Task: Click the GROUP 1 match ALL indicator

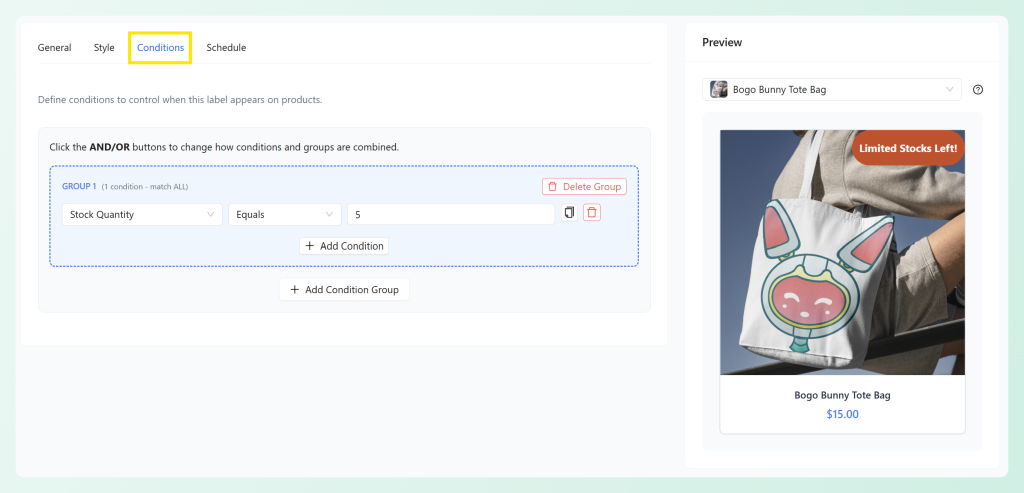Action: pos(144,187)
